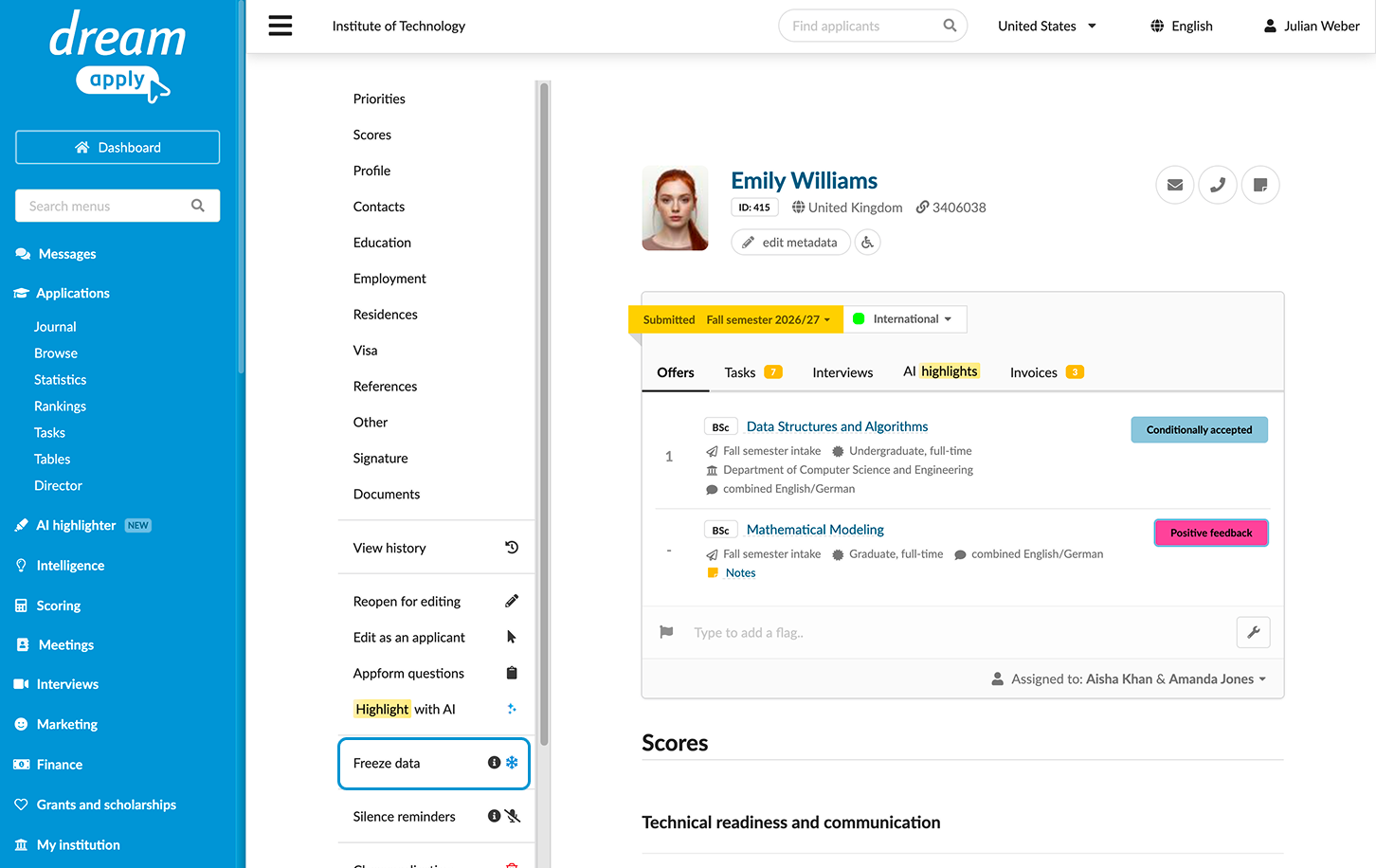Click the email envelope icon for applicant
This screenshot has width=1376, height=868.
coord(1175,185)
